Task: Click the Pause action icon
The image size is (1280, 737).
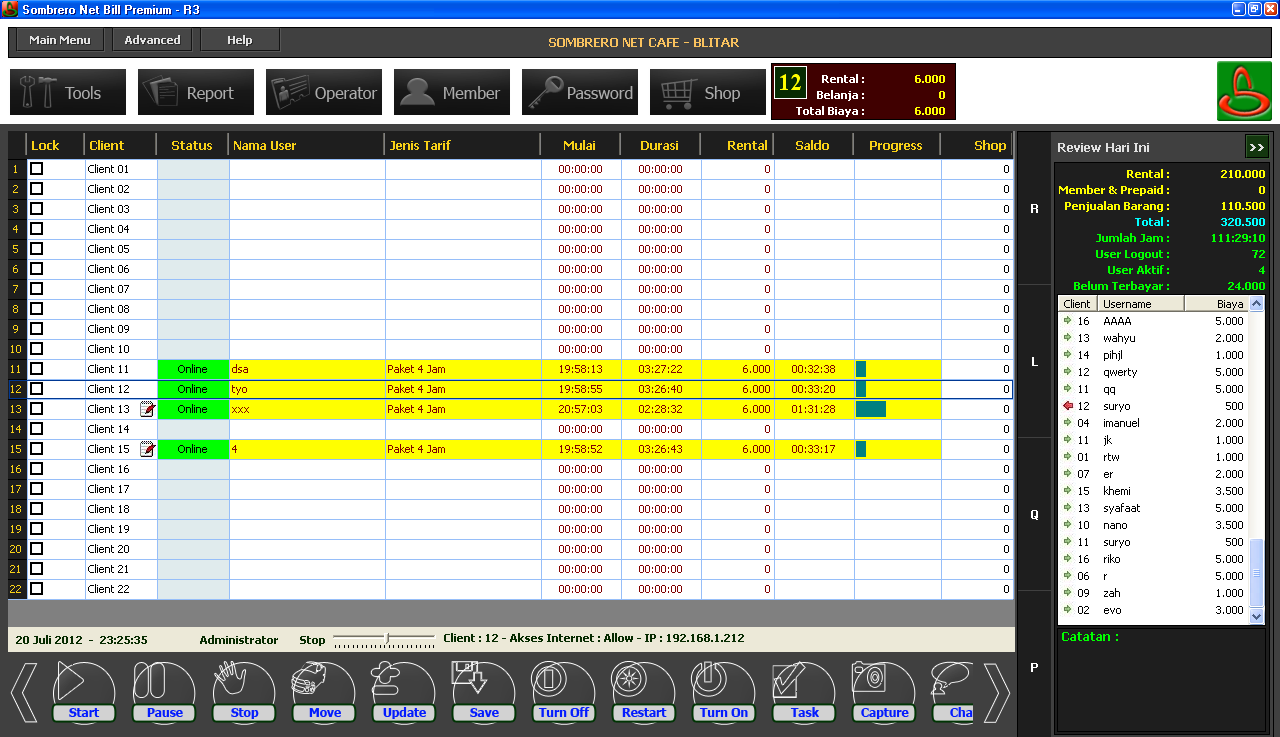Action: tap(164, 692)
